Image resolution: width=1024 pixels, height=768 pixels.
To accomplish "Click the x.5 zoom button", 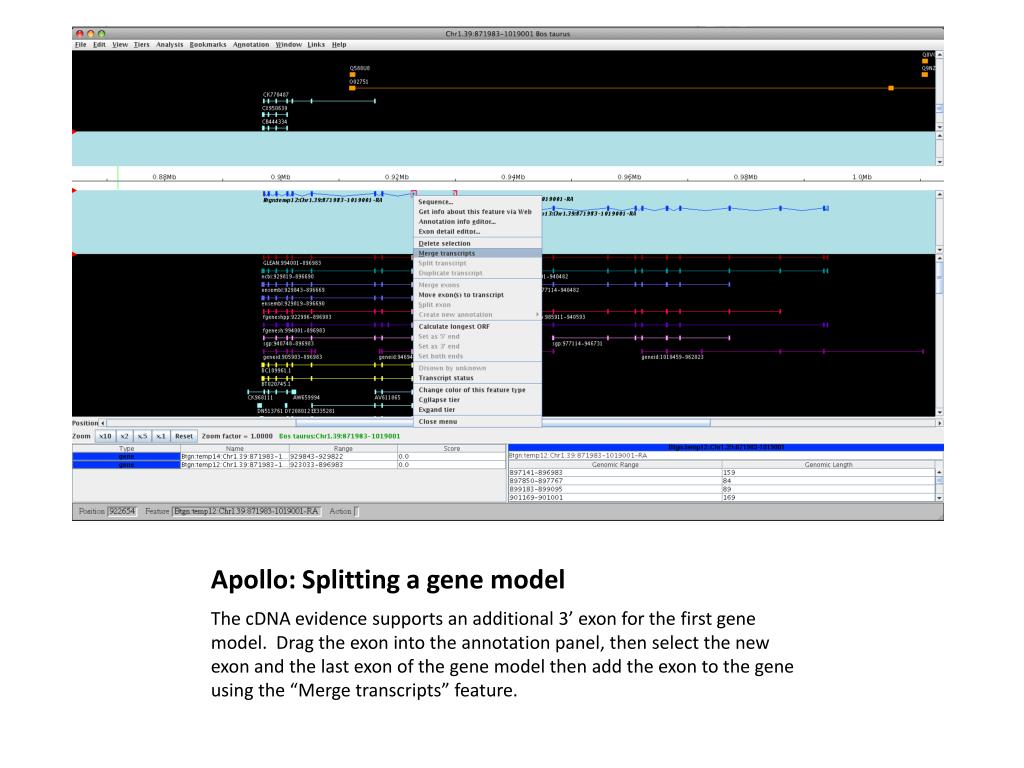I will click(x=142, y=436).
